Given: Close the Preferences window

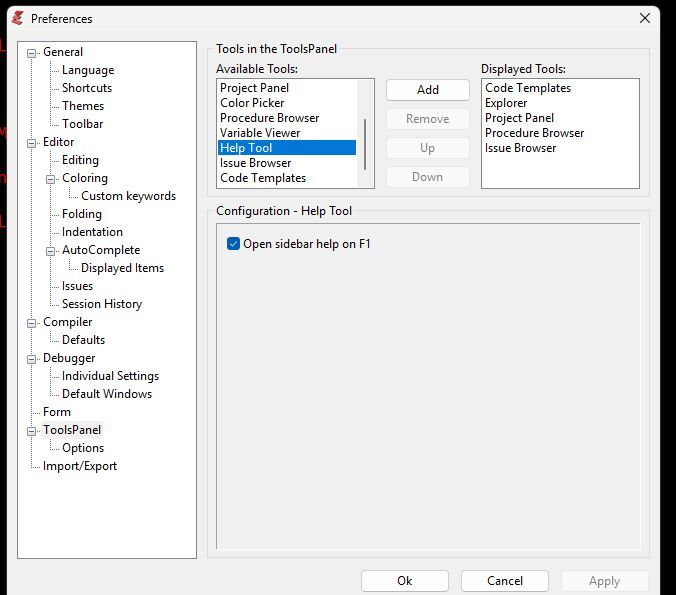Looking at the screenshot, I should (x=645, y=18).
